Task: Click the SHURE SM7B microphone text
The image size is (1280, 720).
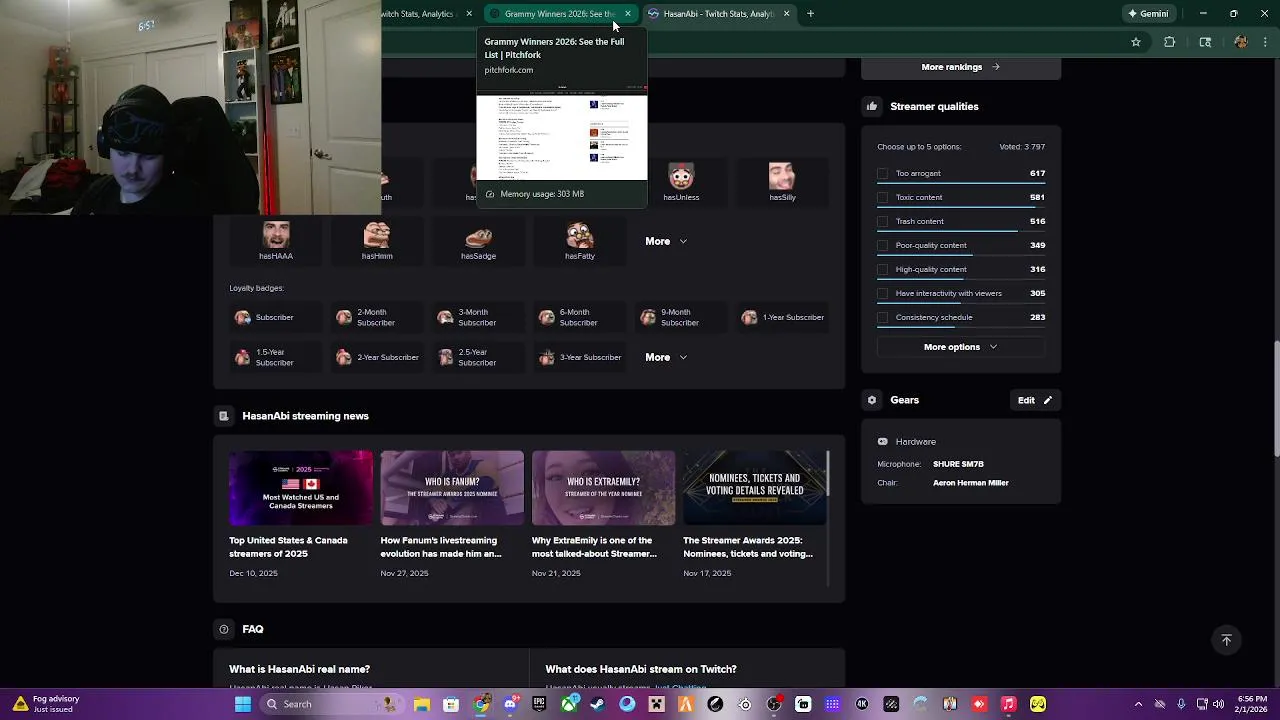Action: (x=958, y=464)
